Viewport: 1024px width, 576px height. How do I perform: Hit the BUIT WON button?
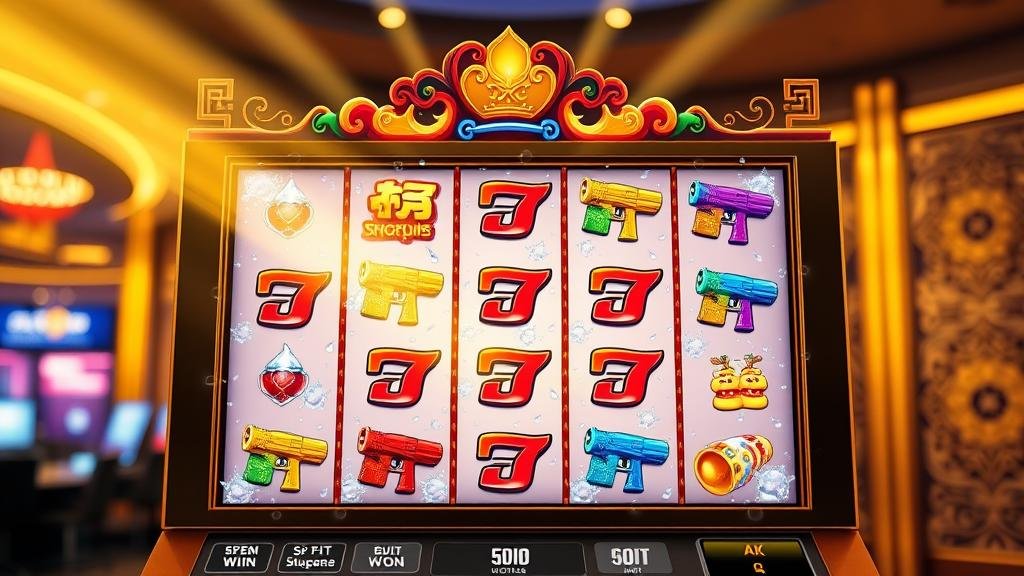[x=386, y=556]
